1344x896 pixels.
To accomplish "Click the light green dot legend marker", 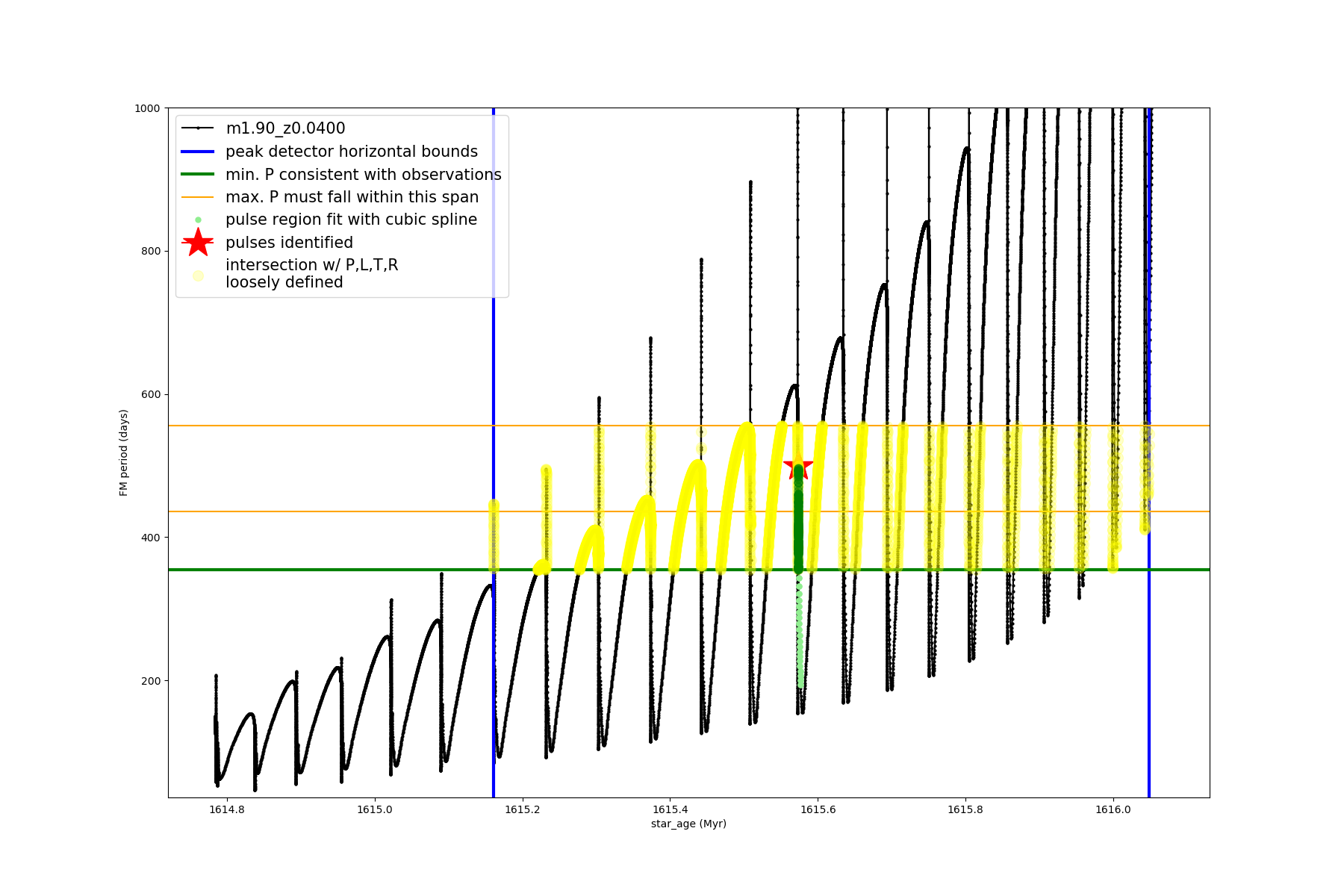I will [198, 220].
